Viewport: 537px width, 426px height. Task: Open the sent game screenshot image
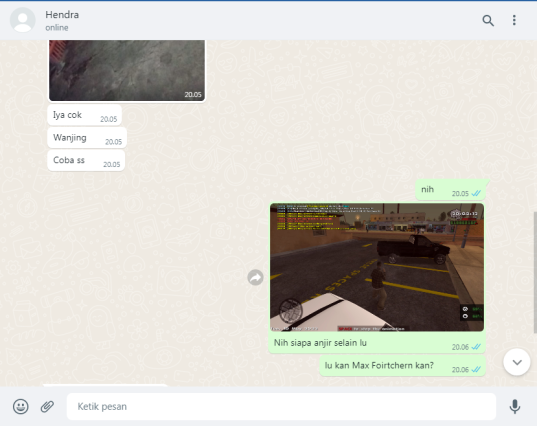(377, 267)
